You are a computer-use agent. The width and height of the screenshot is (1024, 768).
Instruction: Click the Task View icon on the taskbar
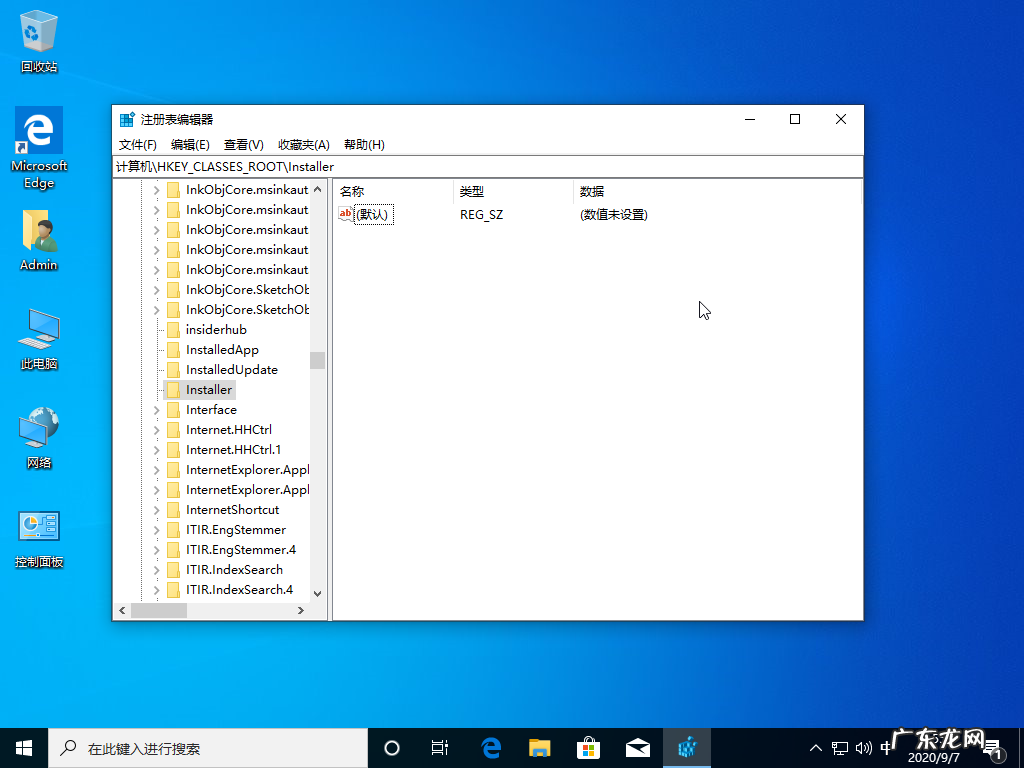(x=440, y=747)
